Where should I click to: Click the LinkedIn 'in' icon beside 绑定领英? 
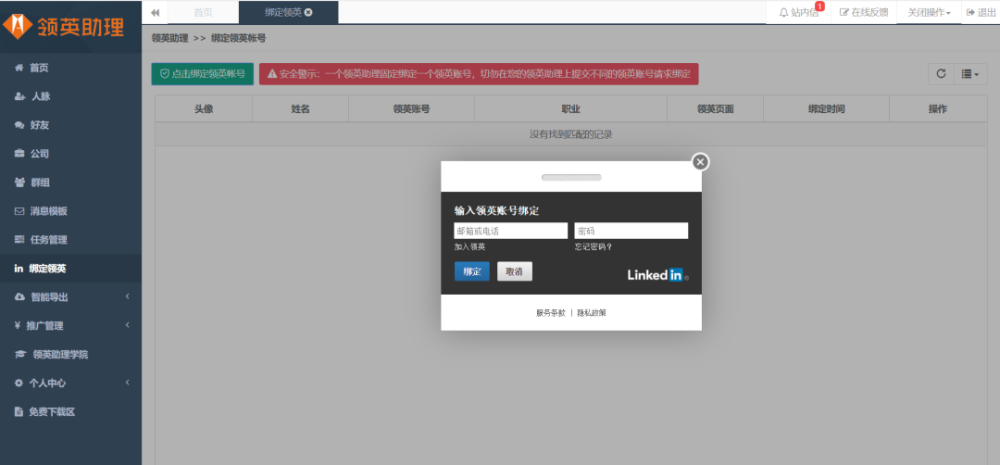point(18,269)
